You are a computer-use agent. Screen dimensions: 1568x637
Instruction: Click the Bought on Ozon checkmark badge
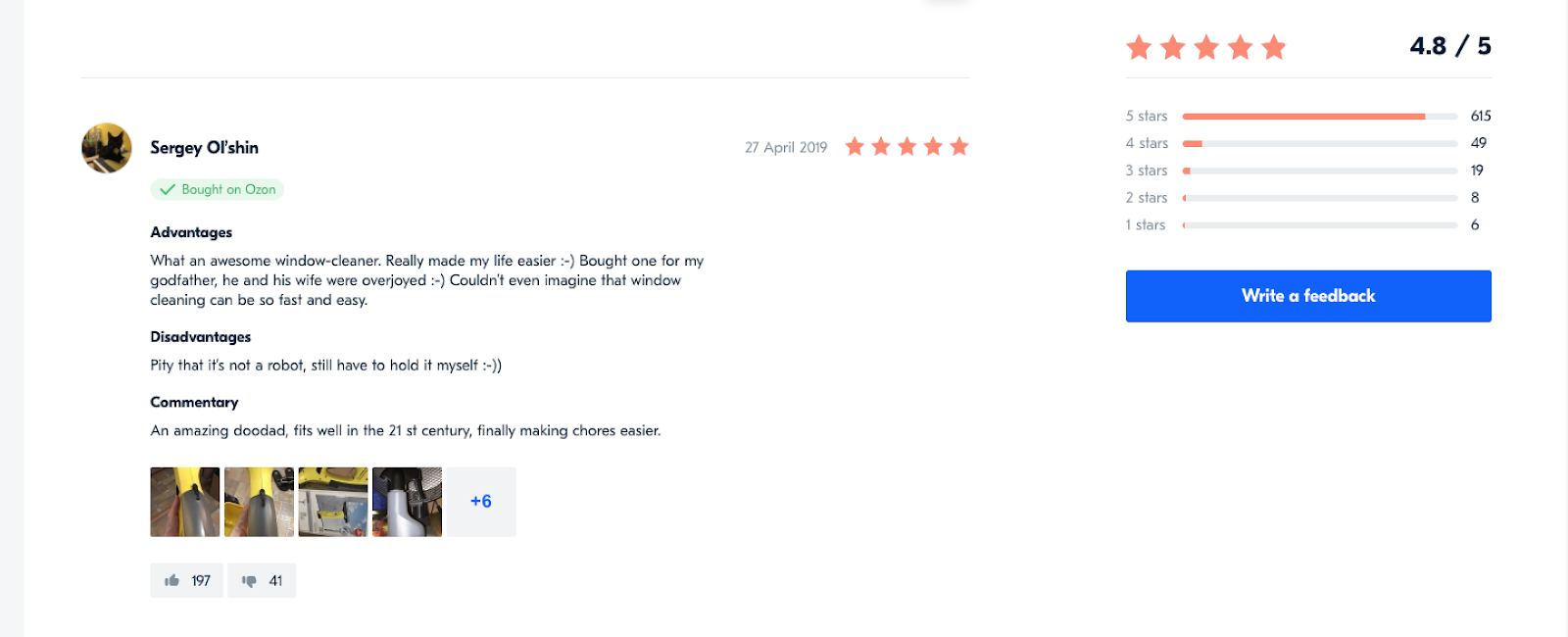pyautogui.click(x=218, y=189)
